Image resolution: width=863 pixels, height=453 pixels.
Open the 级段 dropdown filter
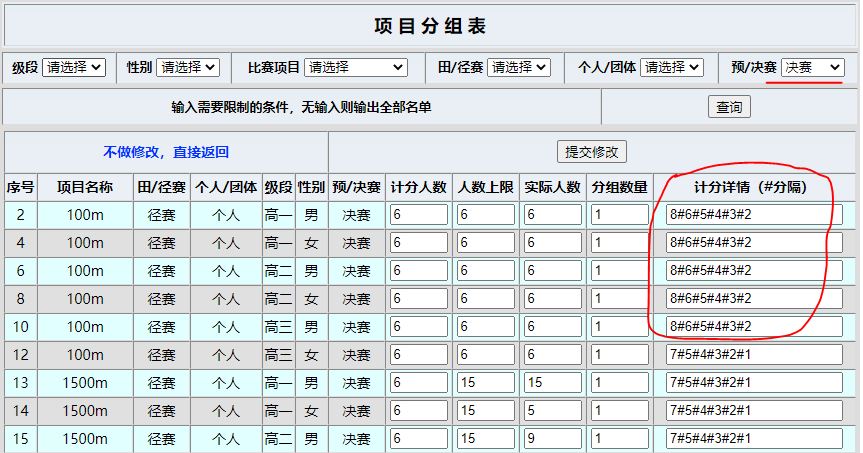click(x=73, y=68)
